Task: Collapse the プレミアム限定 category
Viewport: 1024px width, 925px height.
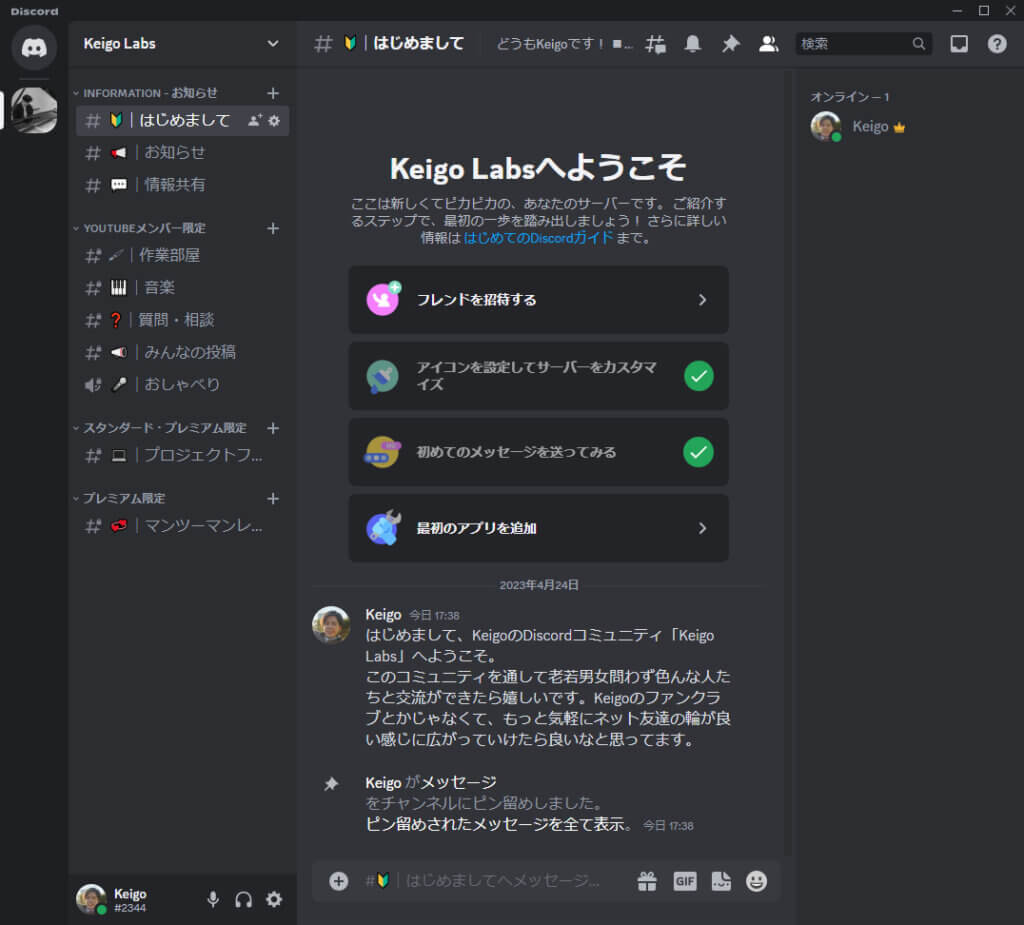Action: (x=119, y=498)
